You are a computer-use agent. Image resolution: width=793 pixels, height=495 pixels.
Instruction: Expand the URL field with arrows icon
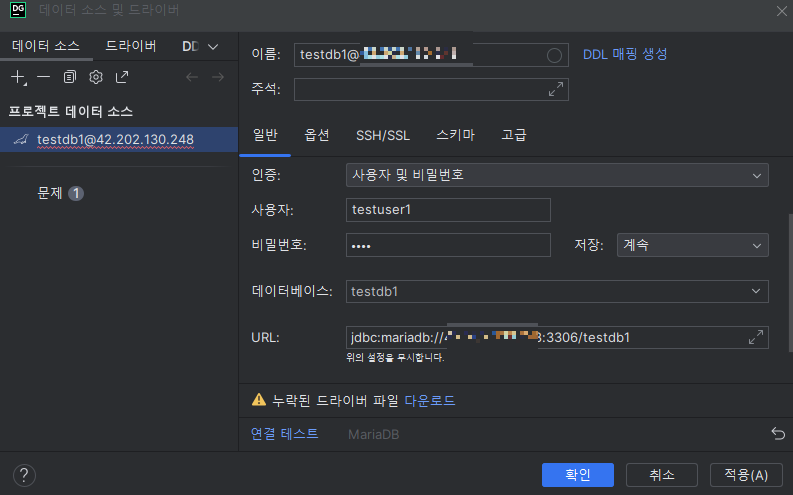(x=756, y=337)
